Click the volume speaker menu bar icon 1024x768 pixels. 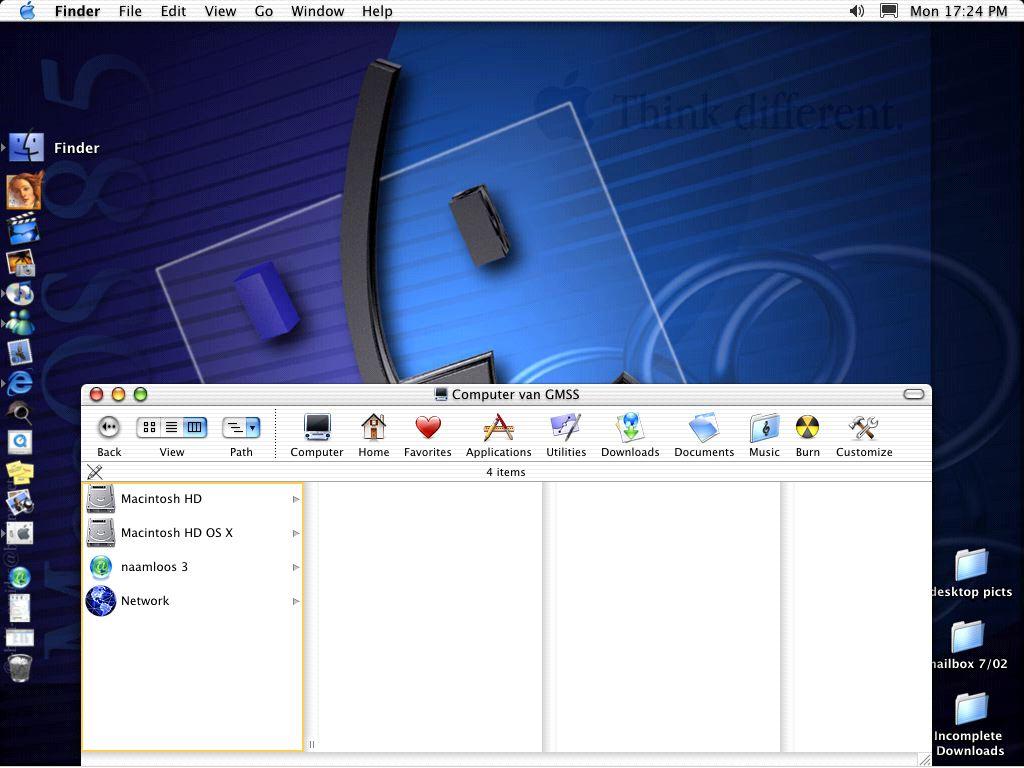tap(857, 11)
